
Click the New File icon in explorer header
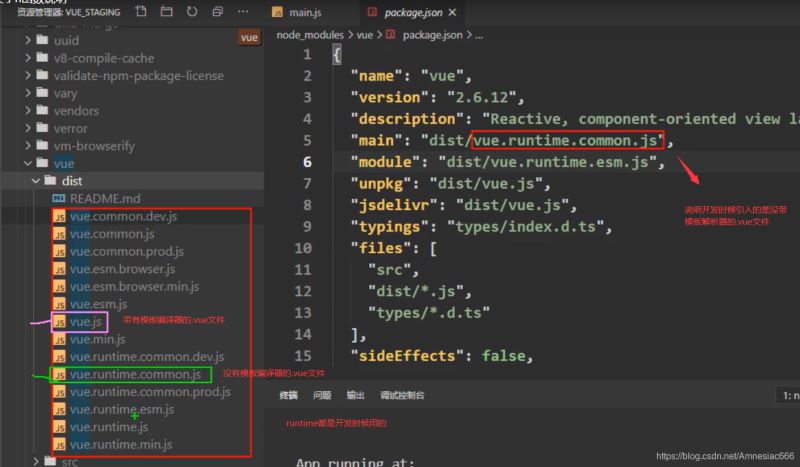[140, 12]
